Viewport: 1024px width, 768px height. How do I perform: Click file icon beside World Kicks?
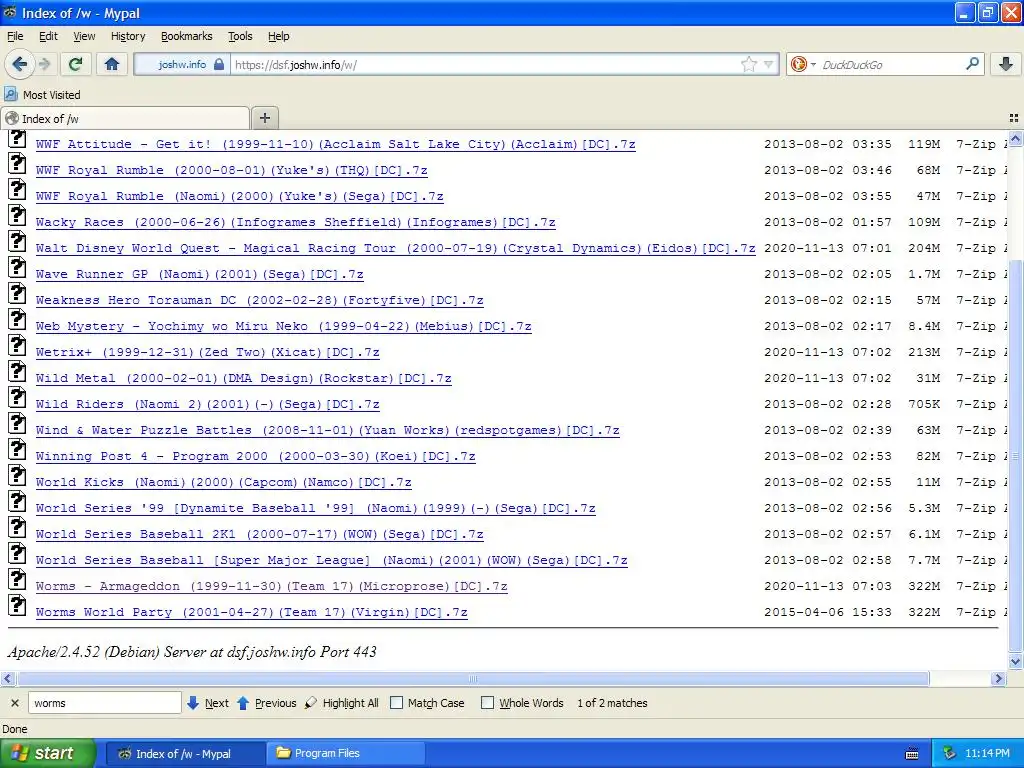pyautogui.click(x=17, y=475)
